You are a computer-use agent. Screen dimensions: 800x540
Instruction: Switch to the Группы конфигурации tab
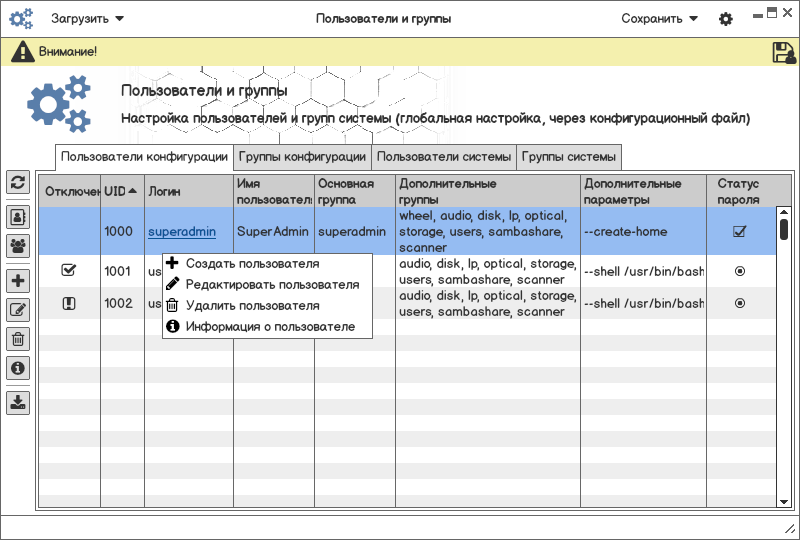pos(302,157)
